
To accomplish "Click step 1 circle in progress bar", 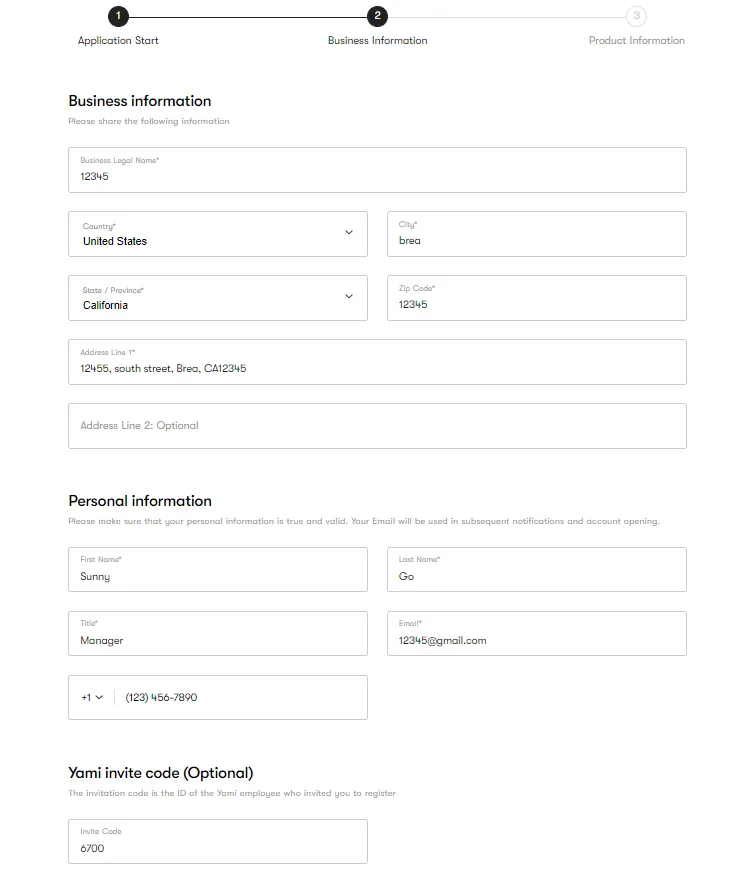I will pyautogui.click(x=118, y=16).
